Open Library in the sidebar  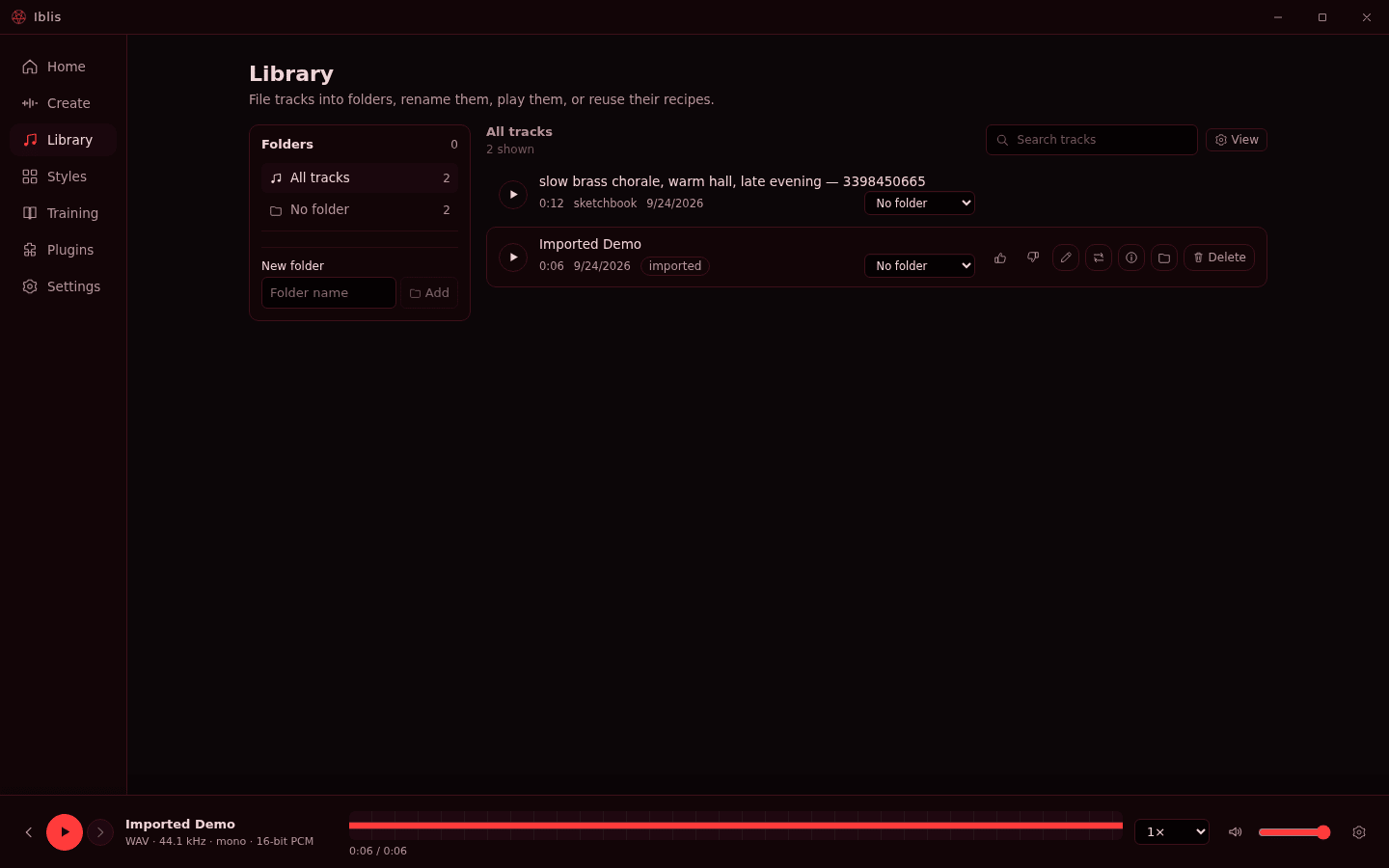click(x=64, y=140)
